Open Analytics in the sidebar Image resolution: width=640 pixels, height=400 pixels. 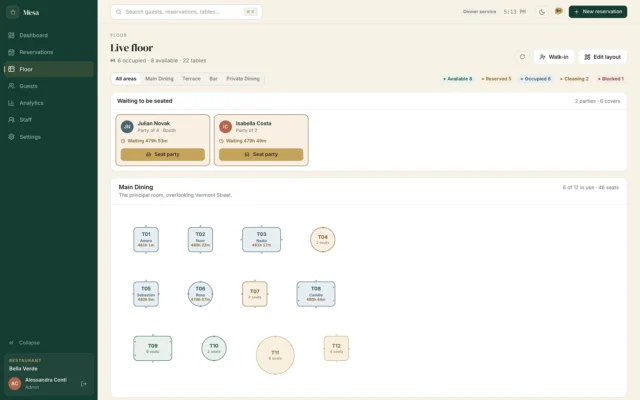tap(49, 103)
